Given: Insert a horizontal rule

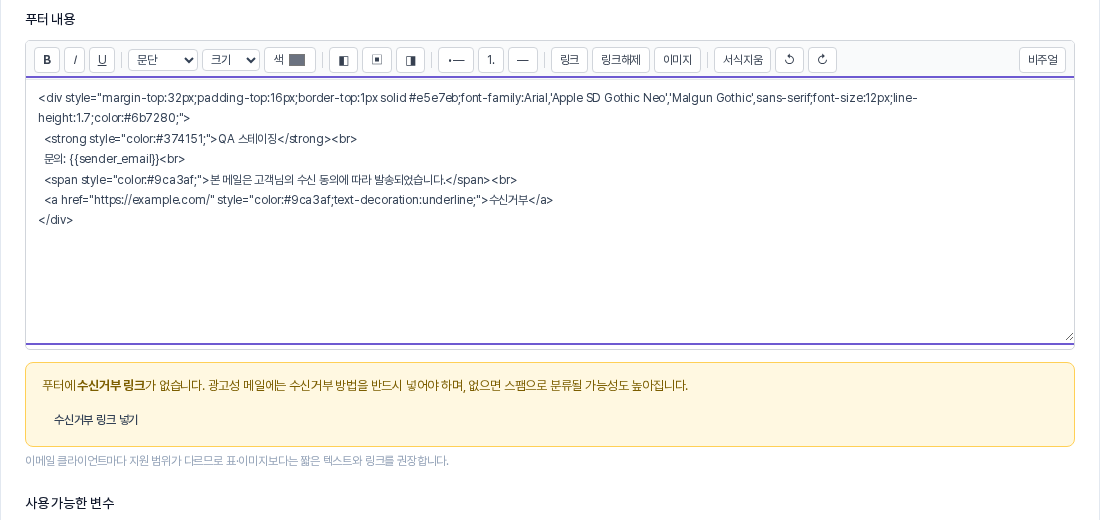Looking at the screenshot, I should [523, 60].
